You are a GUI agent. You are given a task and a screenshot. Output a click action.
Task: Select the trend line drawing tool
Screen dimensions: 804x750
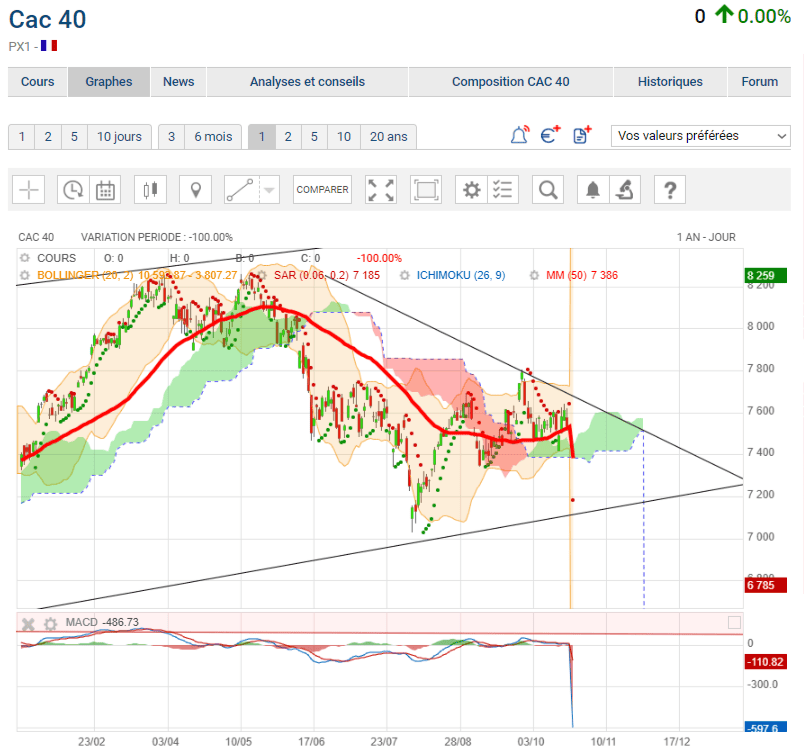tap(242, 190)
